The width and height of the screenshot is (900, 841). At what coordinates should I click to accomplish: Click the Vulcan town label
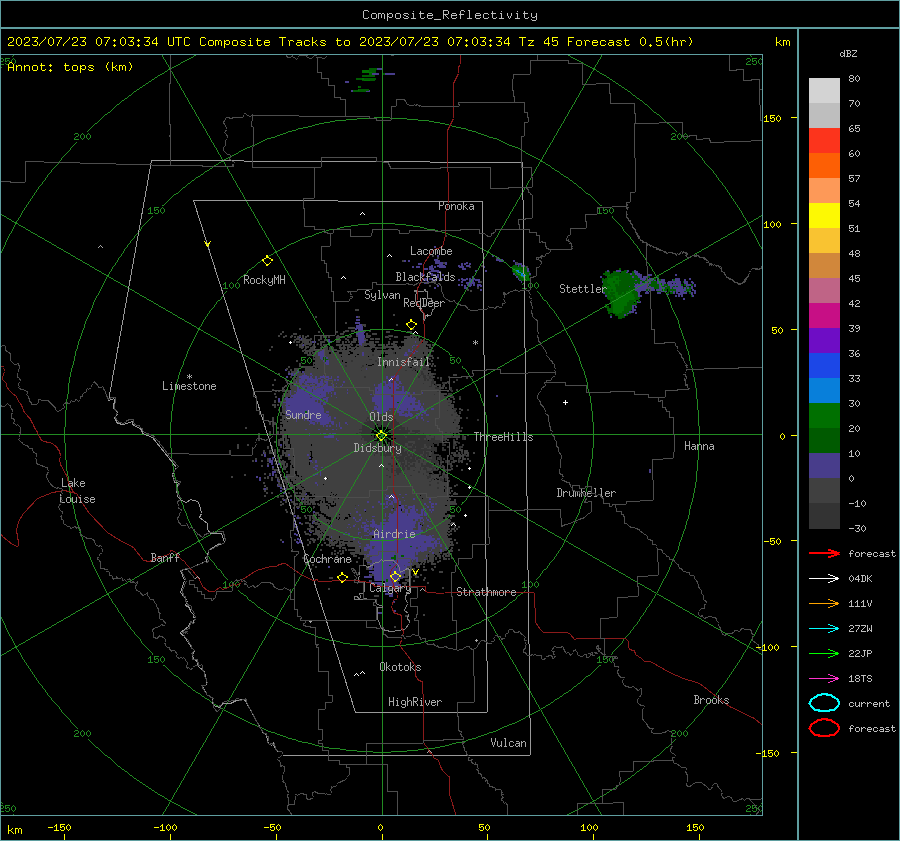508,743
